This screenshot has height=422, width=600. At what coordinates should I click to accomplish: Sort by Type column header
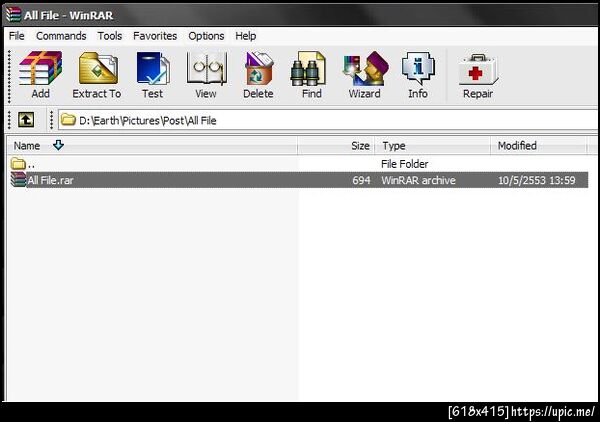pos(432,145)
